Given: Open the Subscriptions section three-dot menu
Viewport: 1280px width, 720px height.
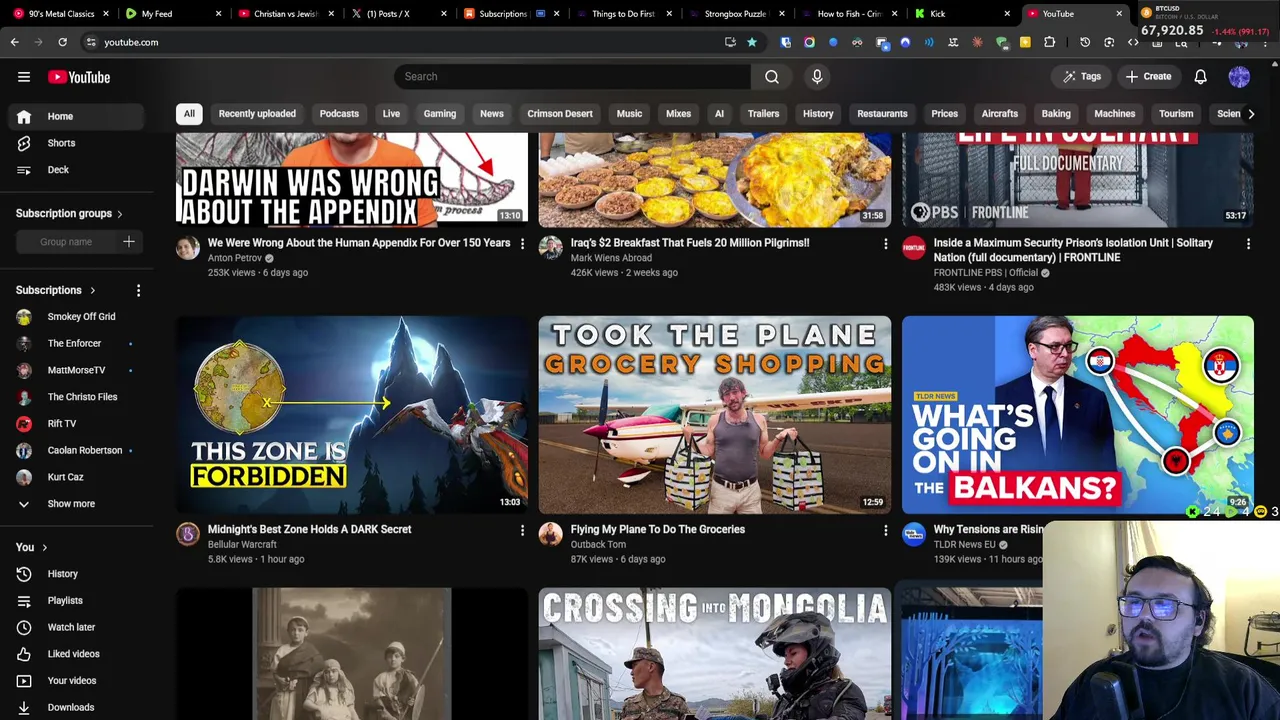Looking at the screenshot, I should click(x=138, y=291).
